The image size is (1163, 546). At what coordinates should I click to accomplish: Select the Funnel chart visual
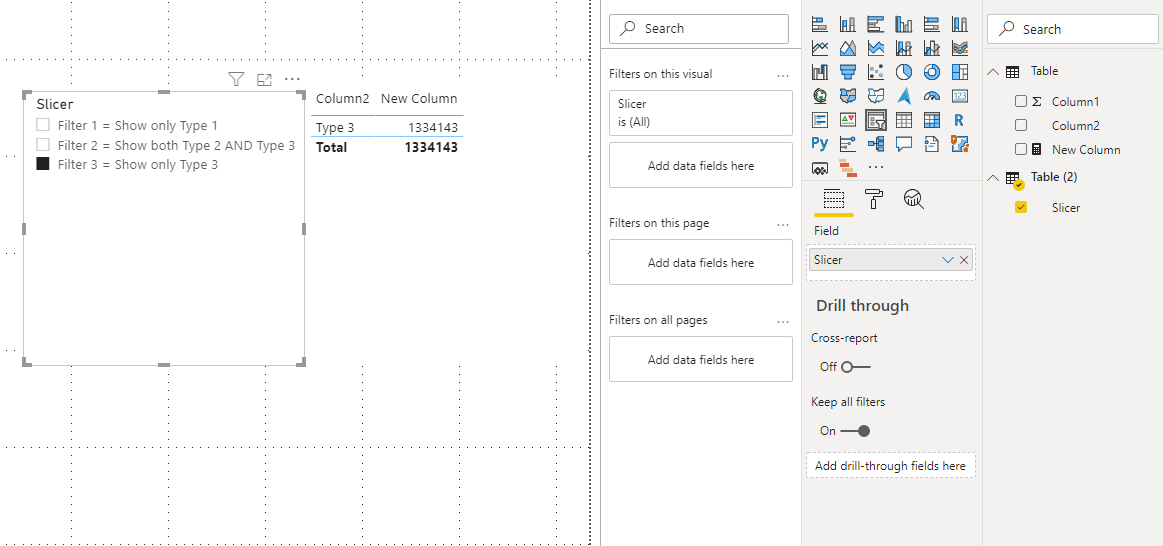point(848,72)
